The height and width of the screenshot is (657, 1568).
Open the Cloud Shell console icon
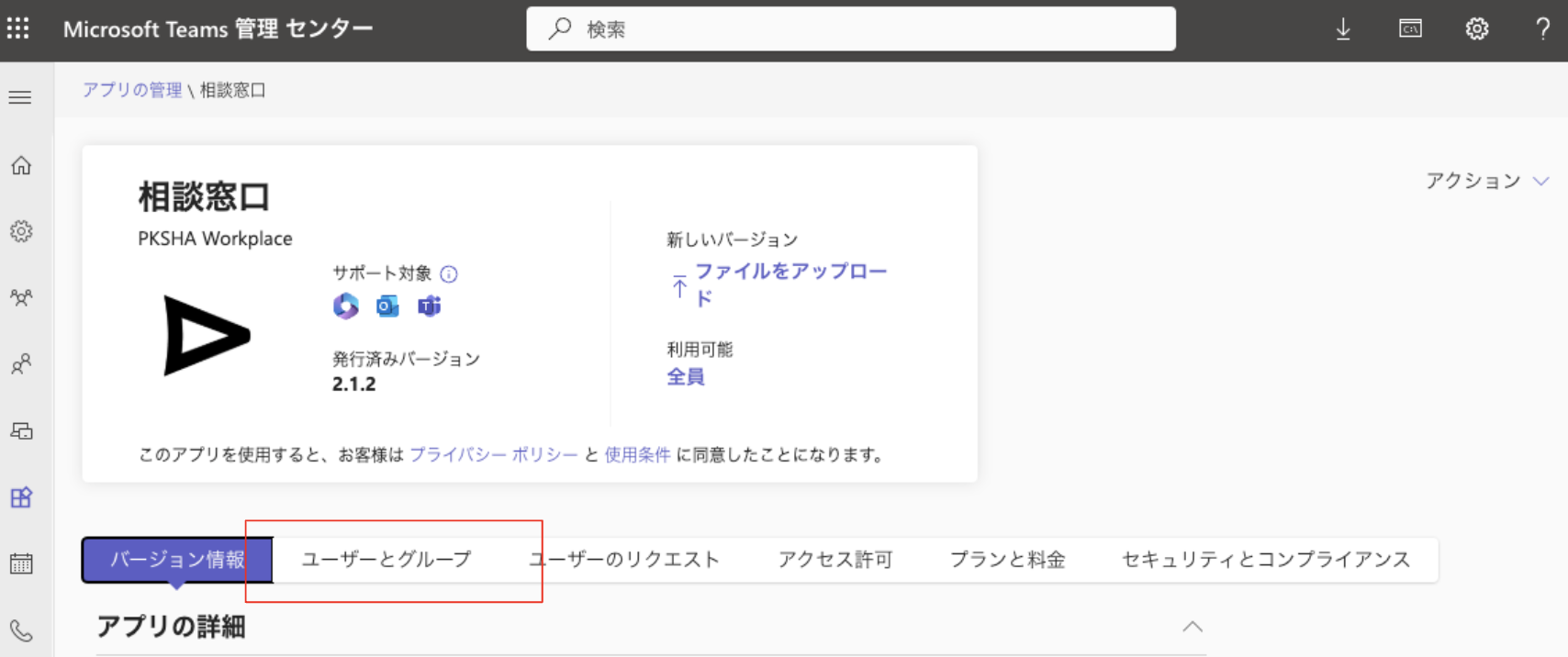pos(1410,28)
